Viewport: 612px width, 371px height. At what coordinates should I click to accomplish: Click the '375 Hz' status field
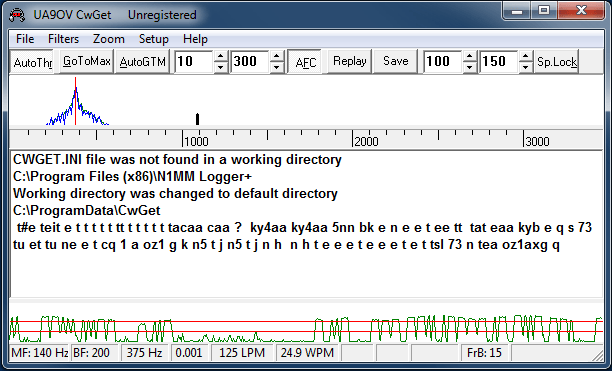144,353
